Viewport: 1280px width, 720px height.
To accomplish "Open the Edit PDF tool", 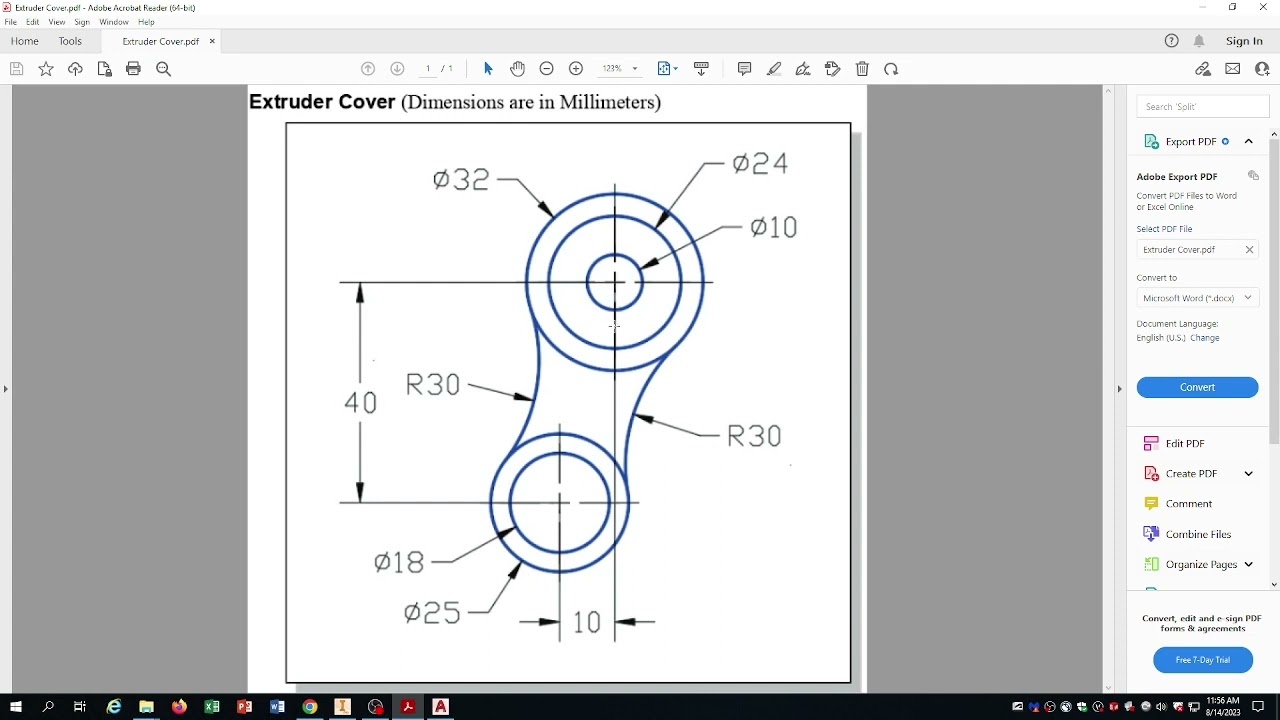I will point(1185,443).
